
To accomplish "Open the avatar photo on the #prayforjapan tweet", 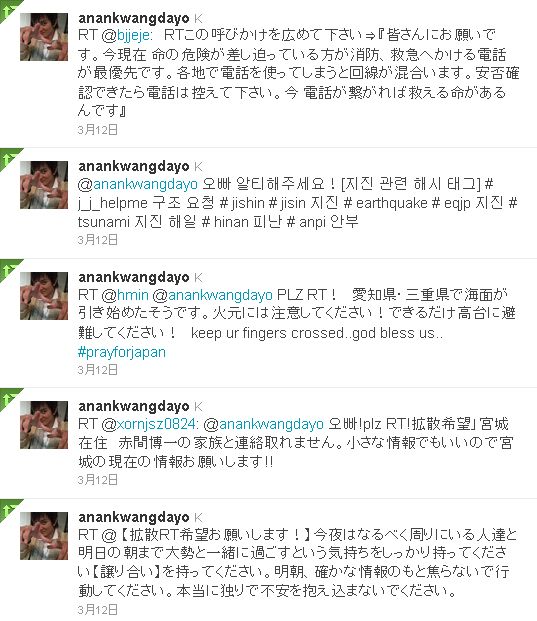I will (44, 296).
